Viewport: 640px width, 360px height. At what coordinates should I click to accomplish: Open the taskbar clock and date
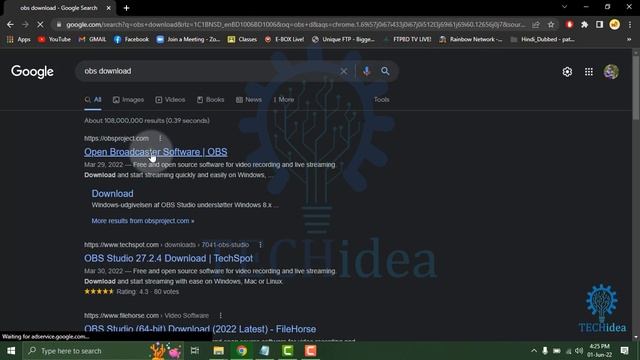pyautogui.click(x=600, y=351)
